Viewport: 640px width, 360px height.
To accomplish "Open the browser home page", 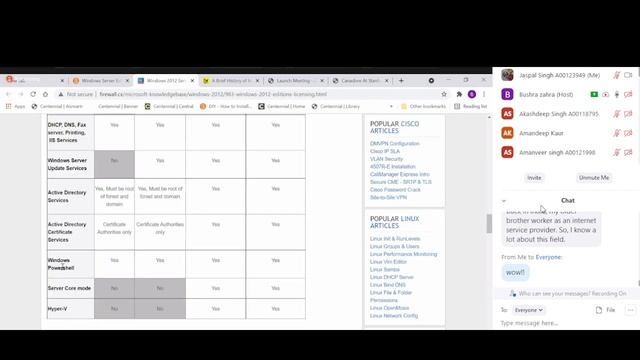I will click(45, 94).
